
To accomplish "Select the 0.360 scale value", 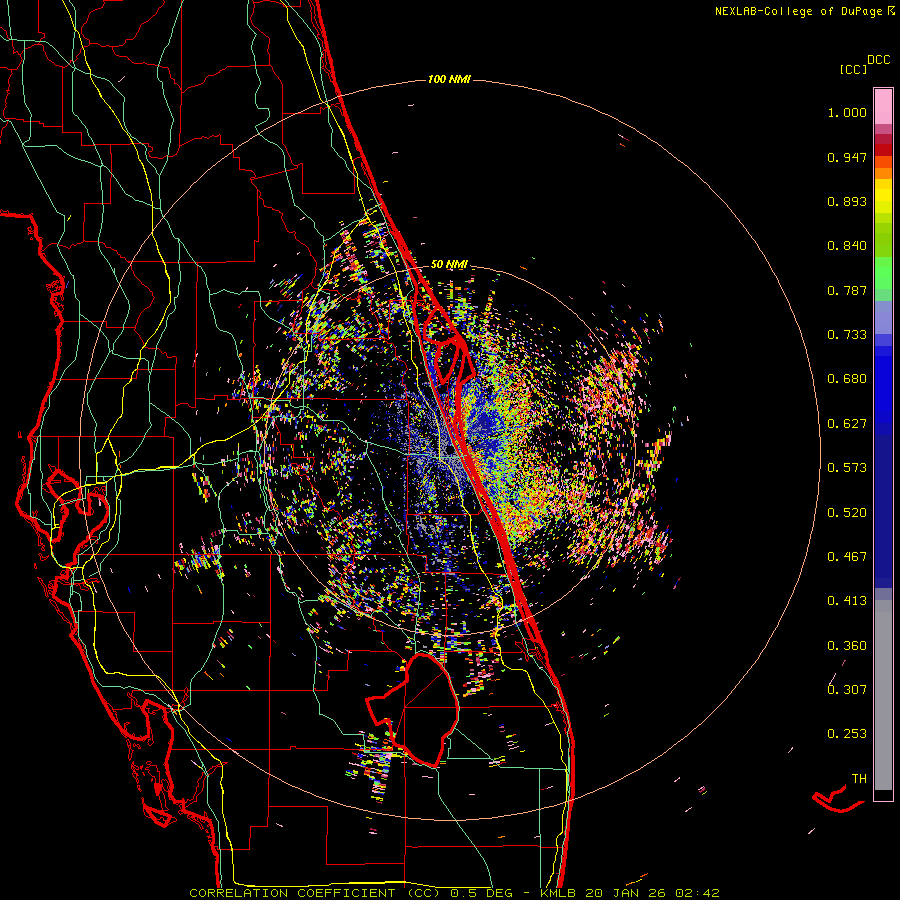I will 847,646.
